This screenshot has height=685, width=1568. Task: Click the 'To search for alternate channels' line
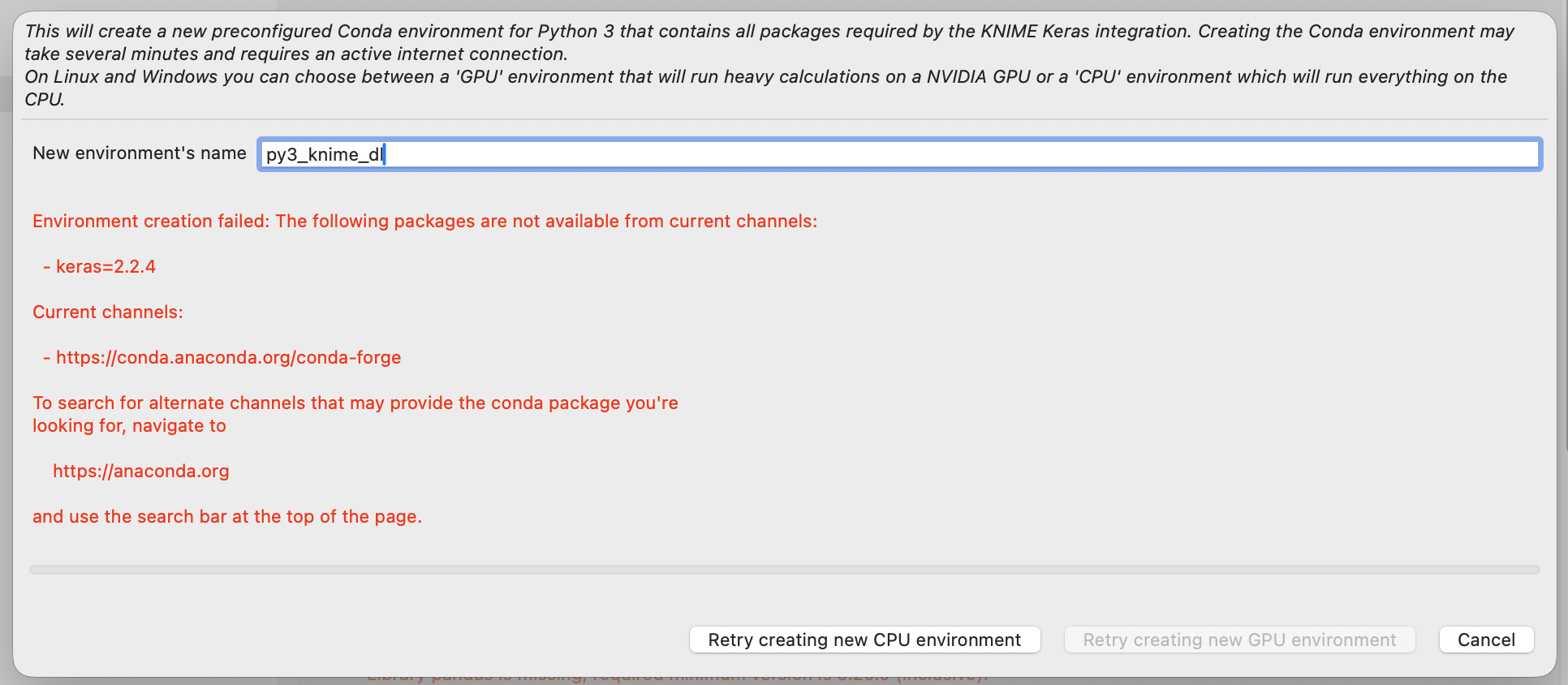[x=355, y=403]
